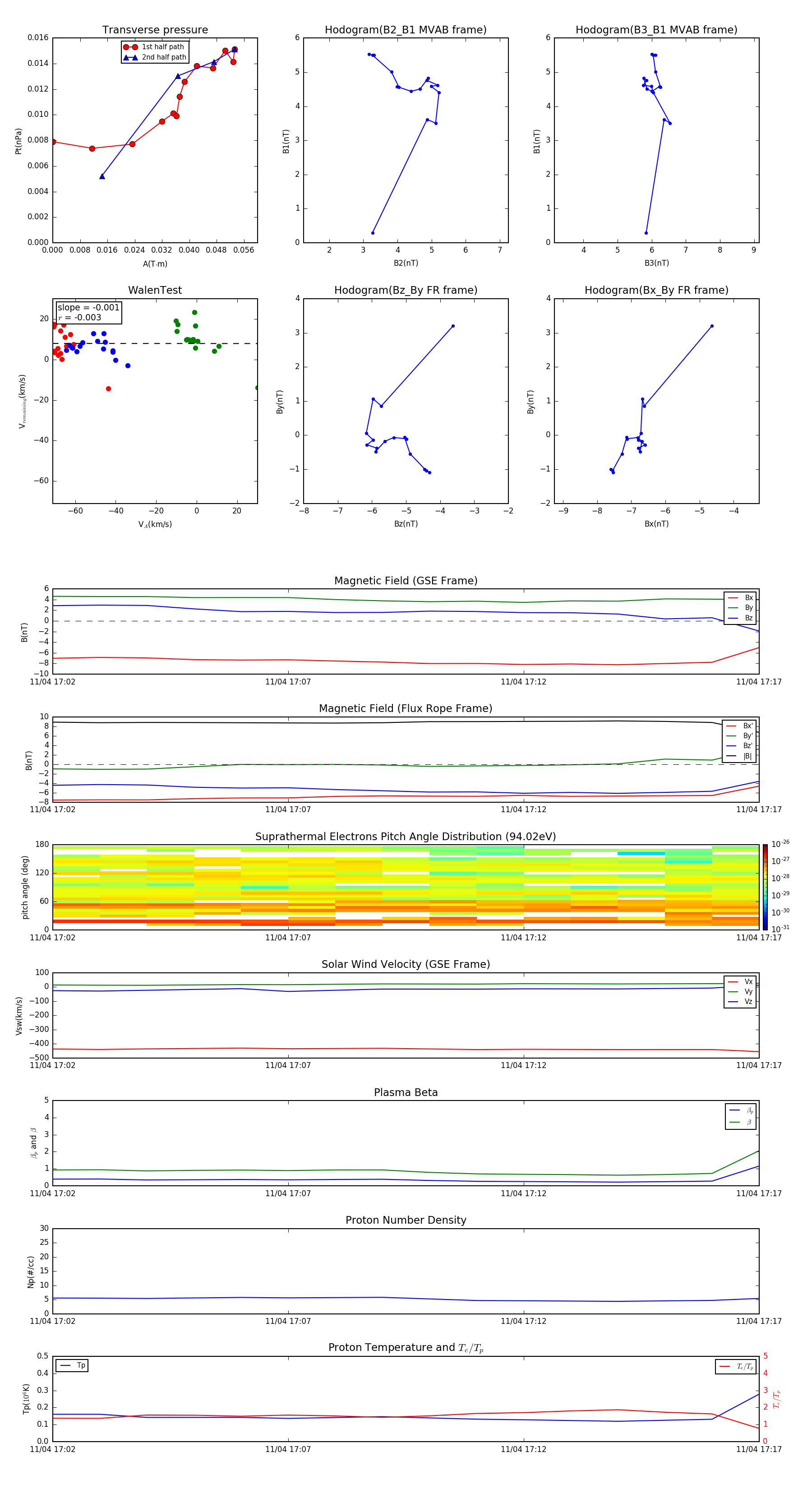Click the 'Proton Number Density' title

(406, 1220)
